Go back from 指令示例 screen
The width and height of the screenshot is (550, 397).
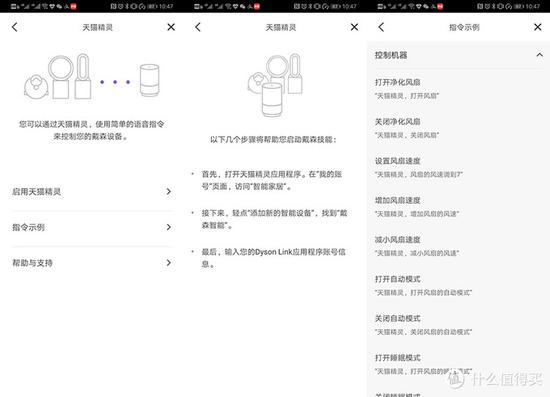point(381,27)
